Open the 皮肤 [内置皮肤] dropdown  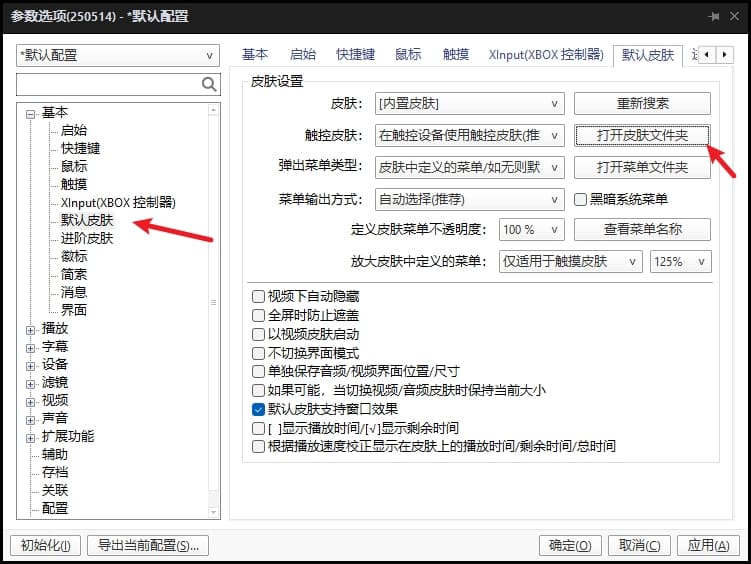click(469, 104)
